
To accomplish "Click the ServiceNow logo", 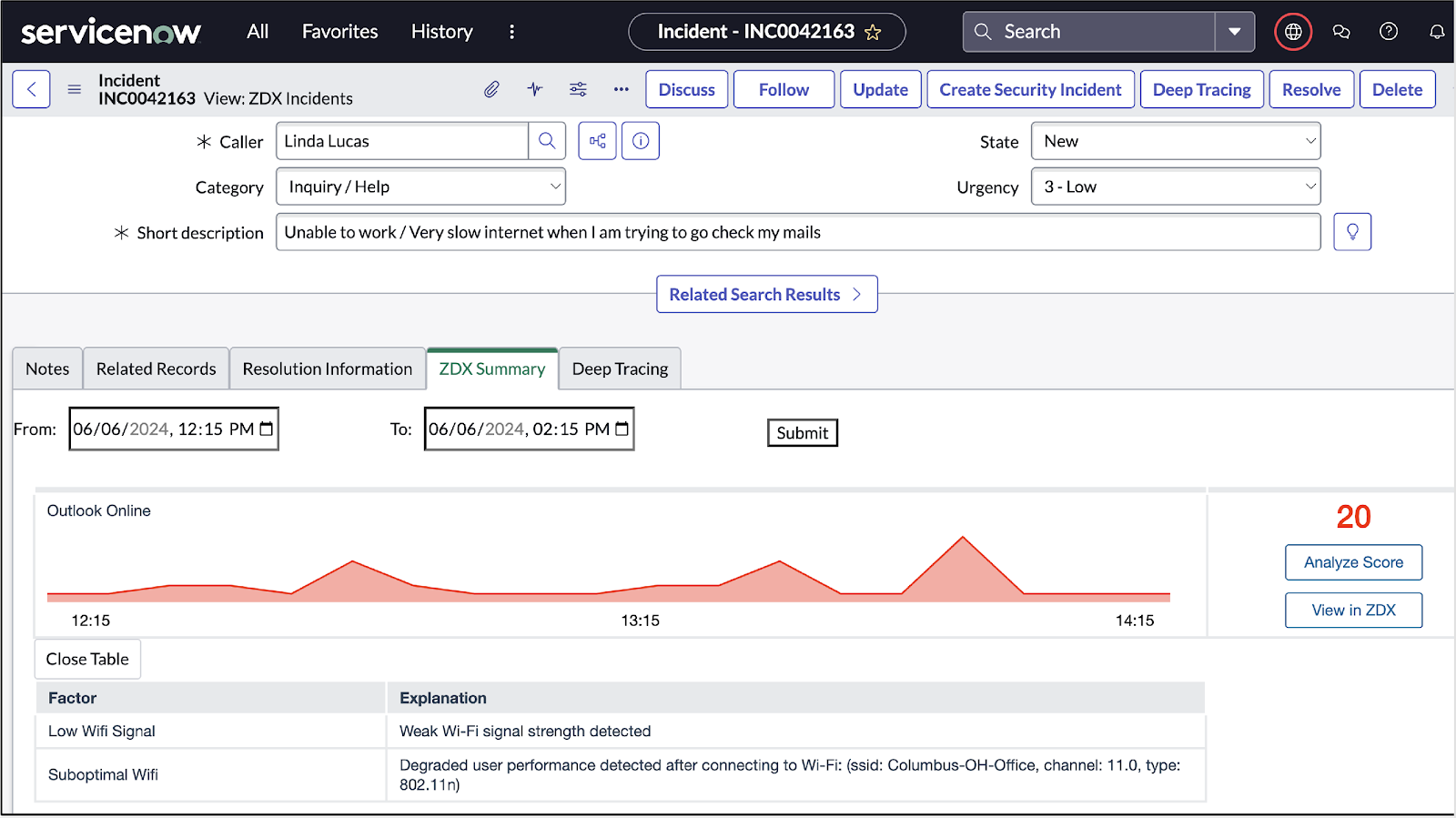I will 110,33.
